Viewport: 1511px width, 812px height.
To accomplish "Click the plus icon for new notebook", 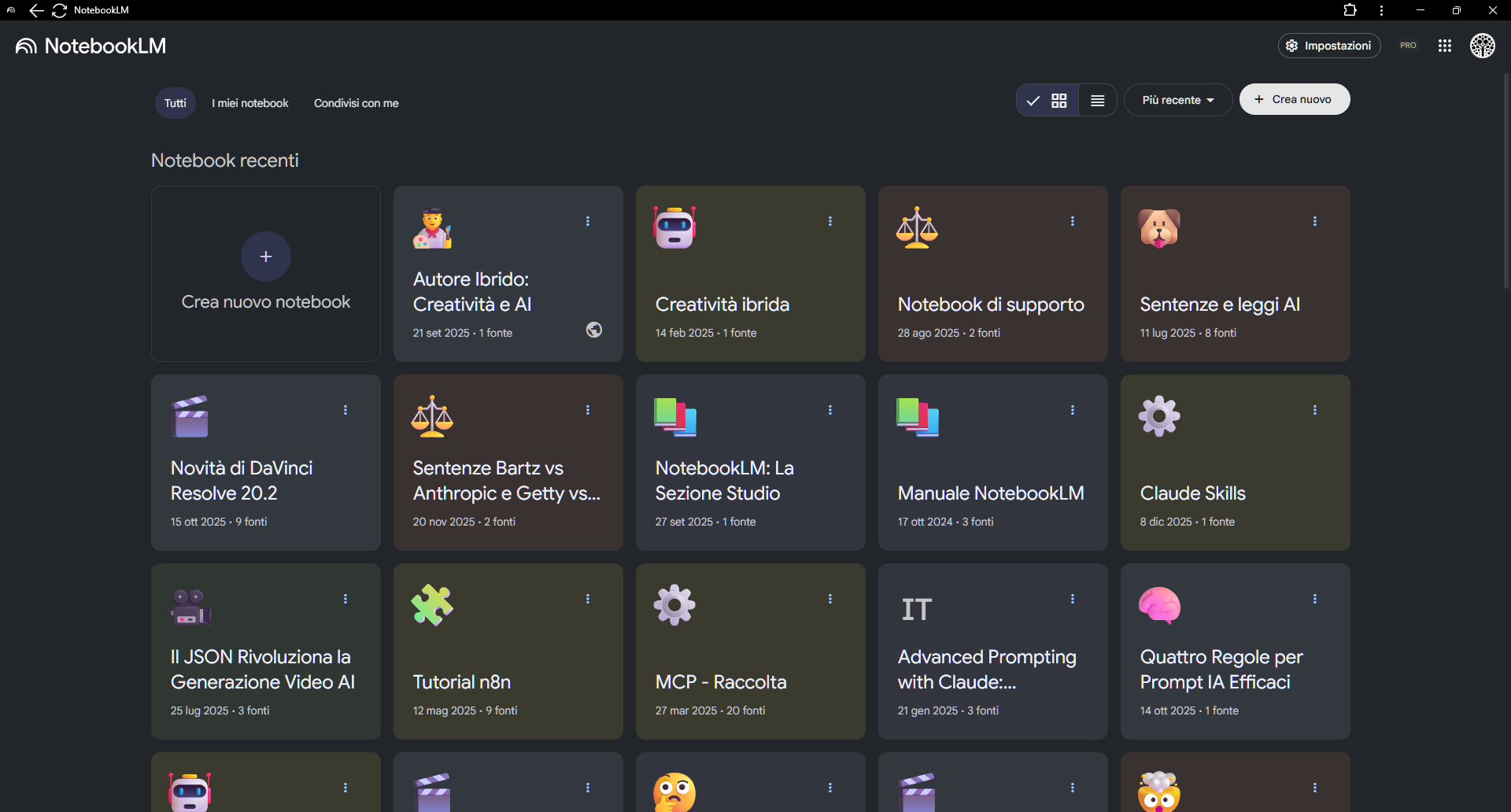I will tap(266, 257).
